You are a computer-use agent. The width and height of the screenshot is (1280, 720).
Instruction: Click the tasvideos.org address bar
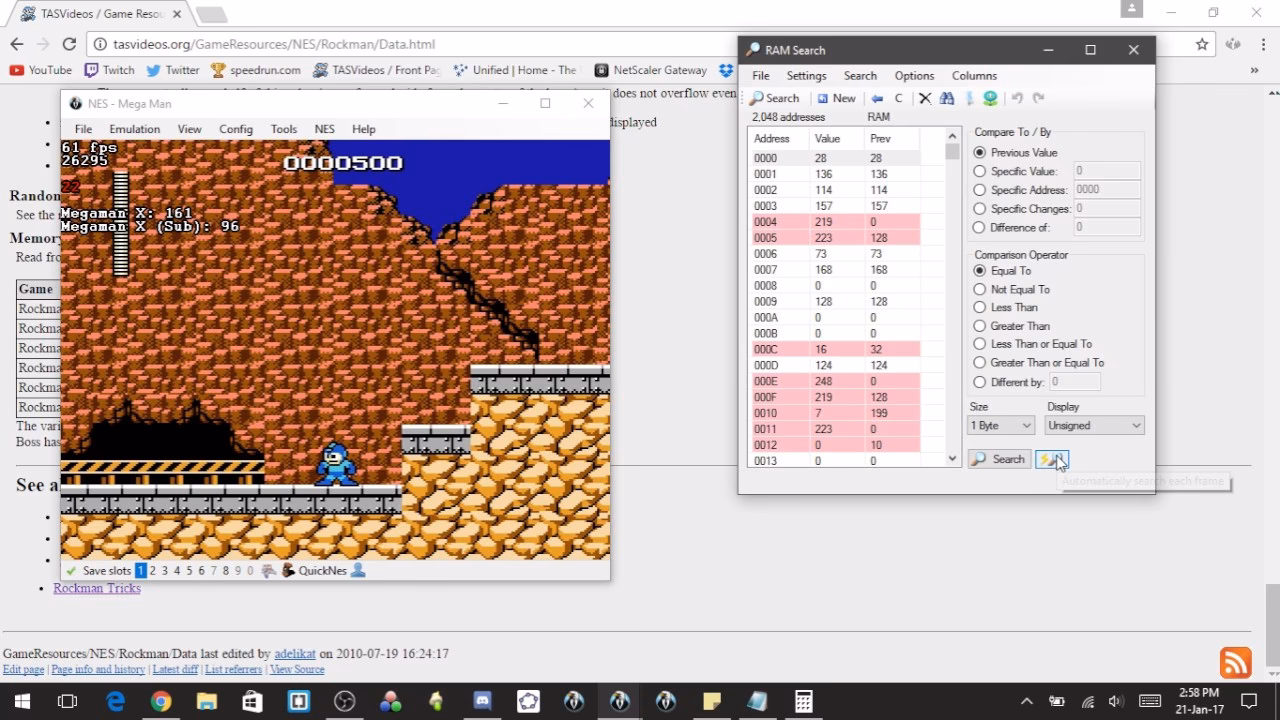pos(640,44)
